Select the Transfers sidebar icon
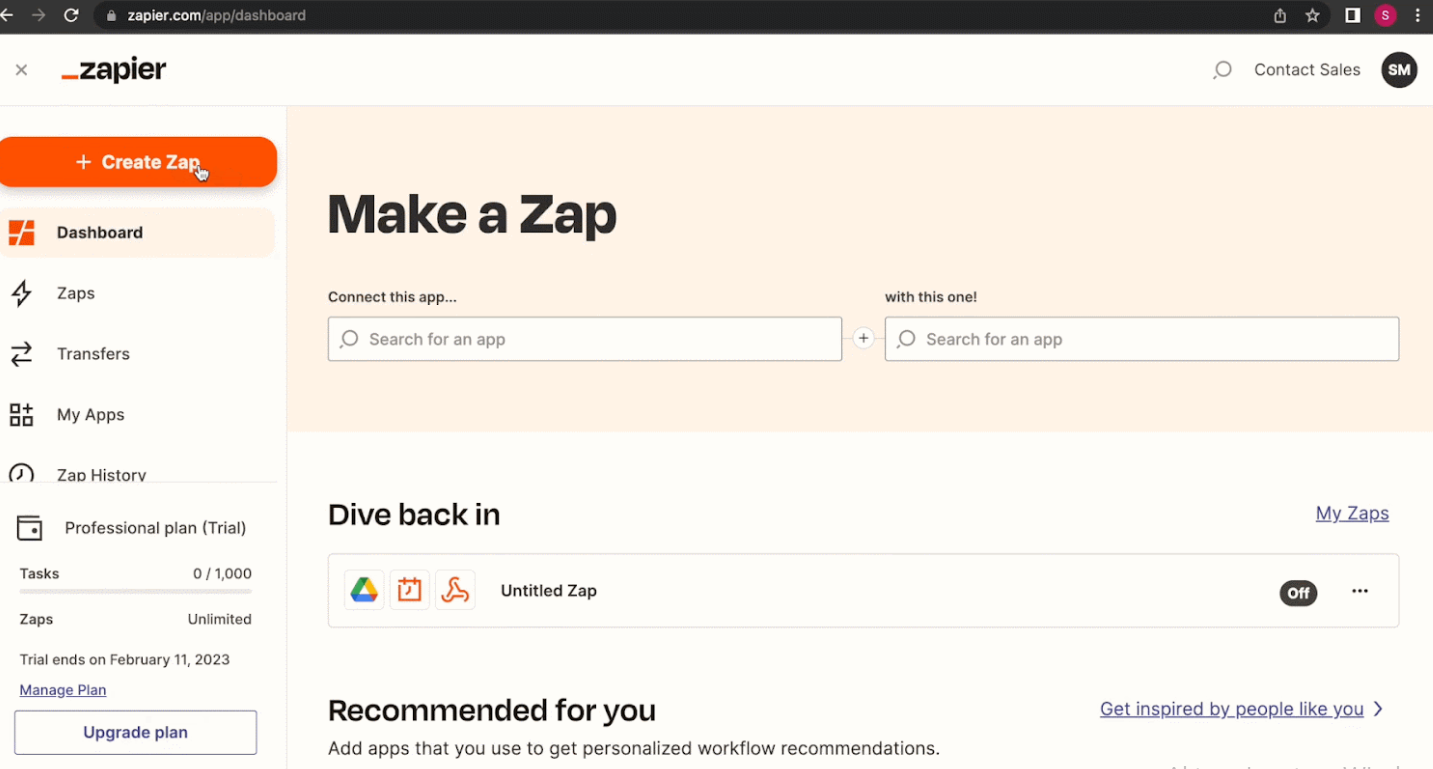Screen dimensions: 1433x769 point(21,353)
